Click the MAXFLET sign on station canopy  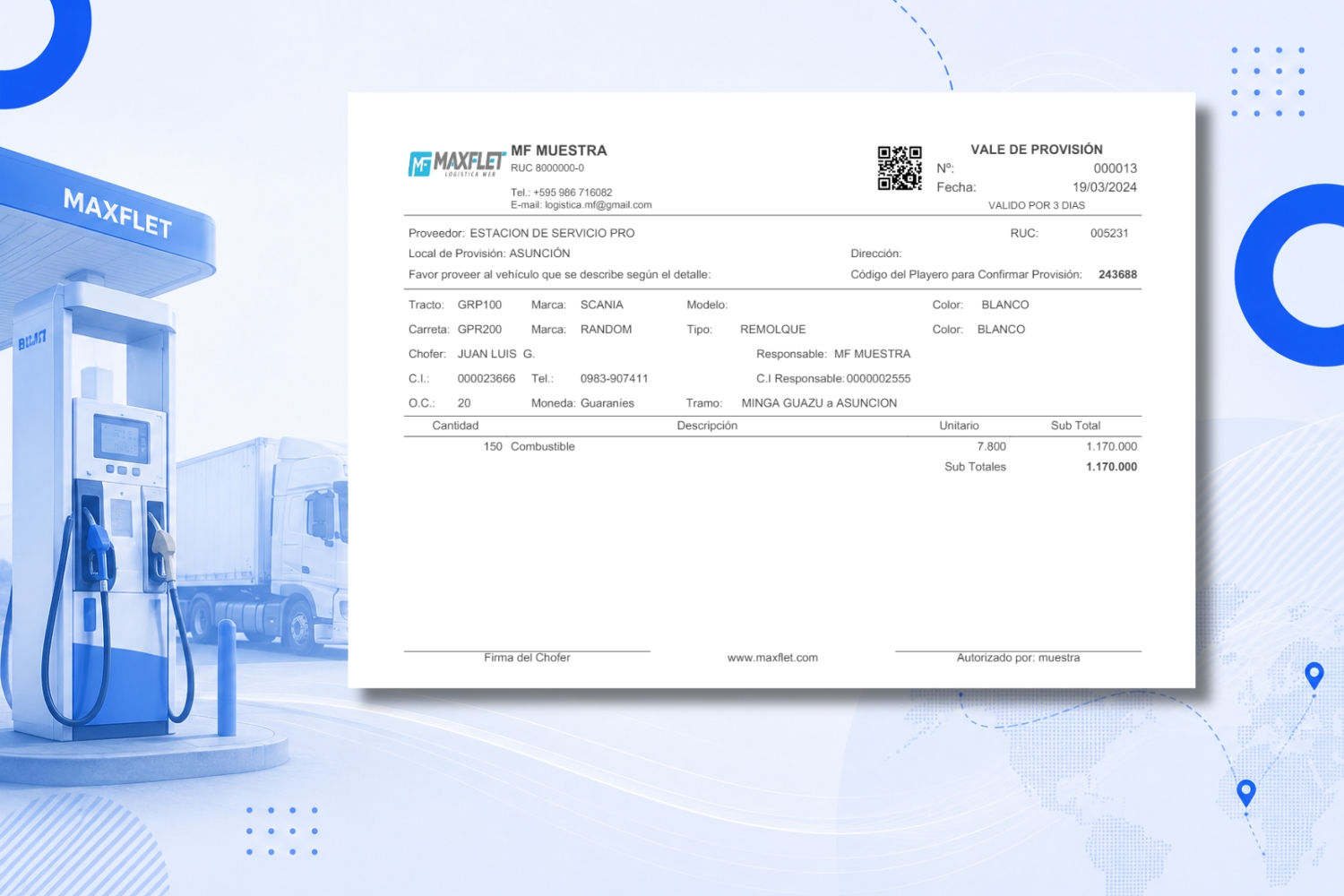[117, 213]
